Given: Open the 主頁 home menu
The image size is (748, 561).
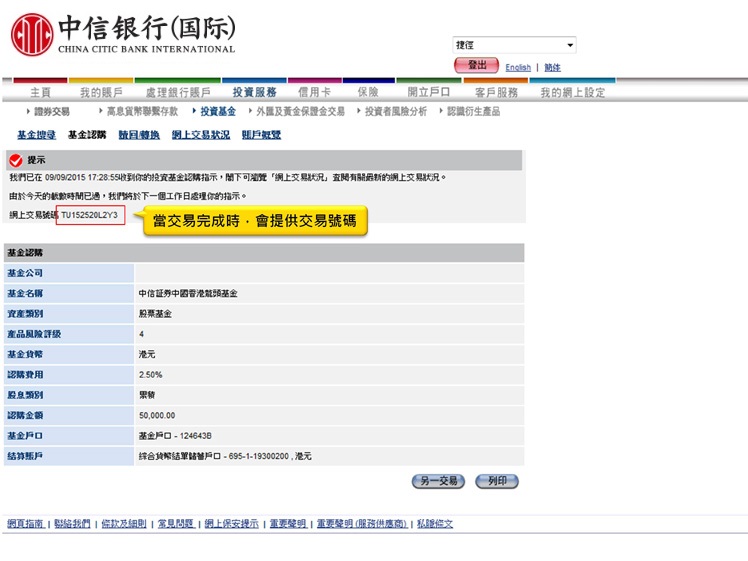Looking at the screenshot, I should coord(41,92).
